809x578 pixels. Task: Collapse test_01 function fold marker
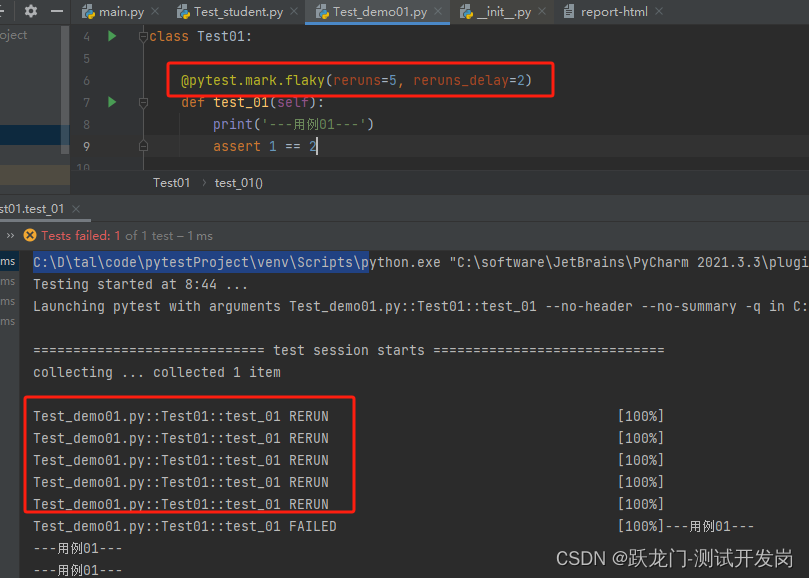[x=143, y=103]
